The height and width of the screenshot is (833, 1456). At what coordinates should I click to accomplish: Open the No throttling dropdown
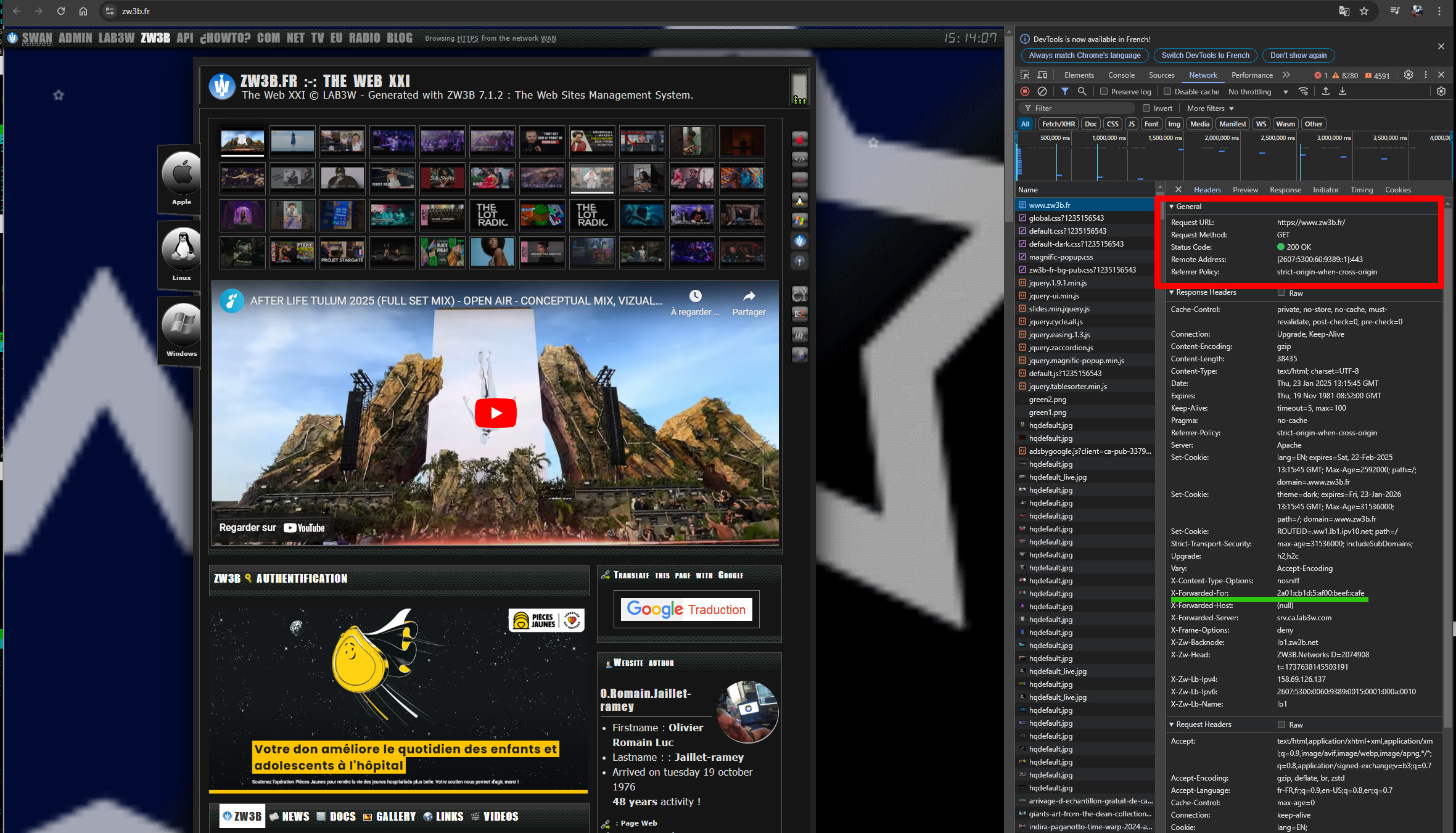(x=1258, y=92)
